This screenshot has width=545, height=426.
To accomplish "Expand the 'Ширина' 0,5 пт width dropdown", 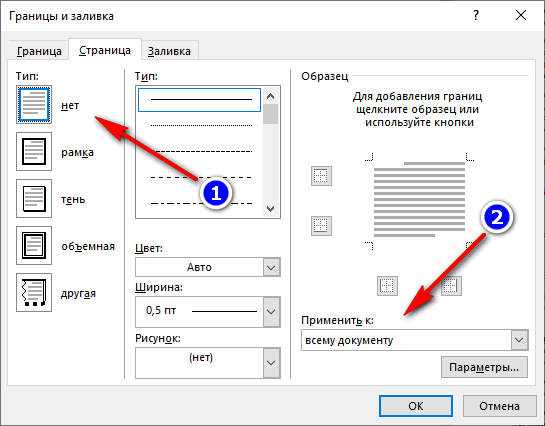I will (x=208, y=312).
